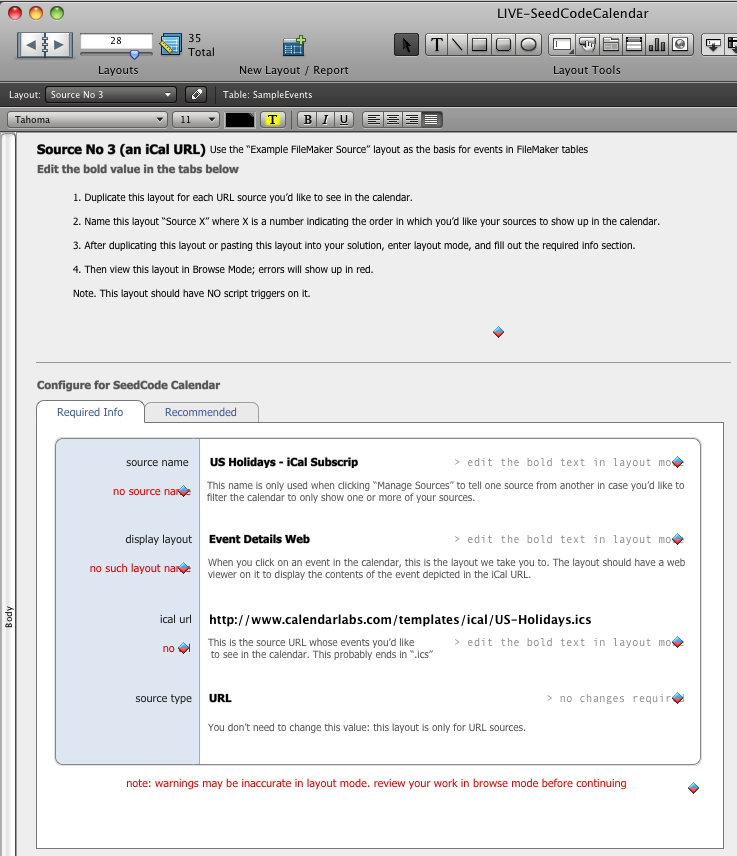Select the Field/Control tool
The width and height of the screenshot is (737, 856).
tap(562, 45)
